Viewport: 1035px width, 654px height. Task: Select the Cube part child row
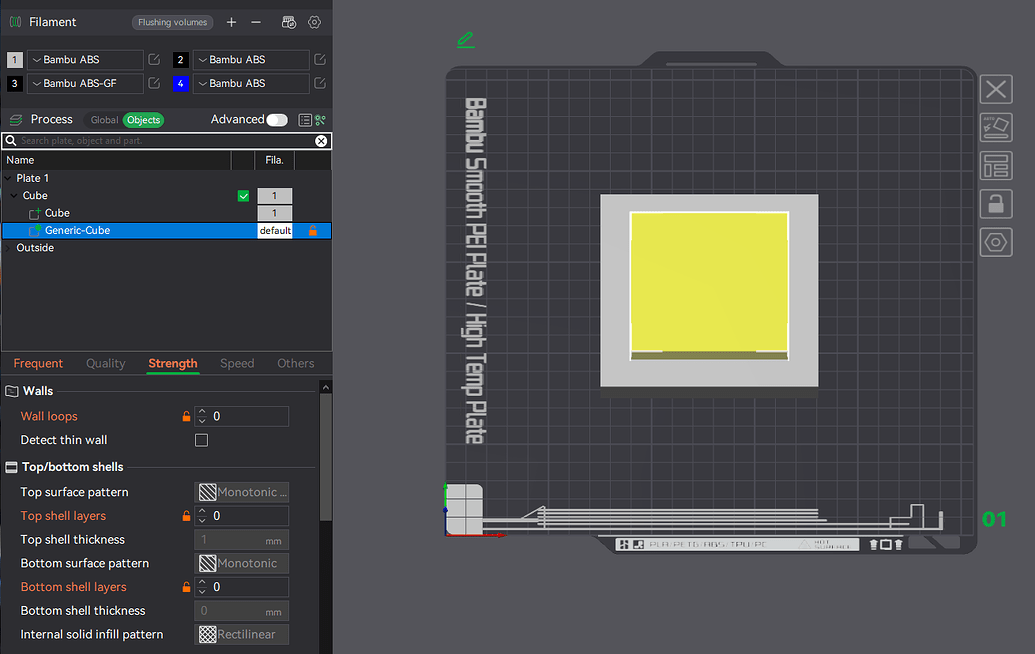pos(167,213)
